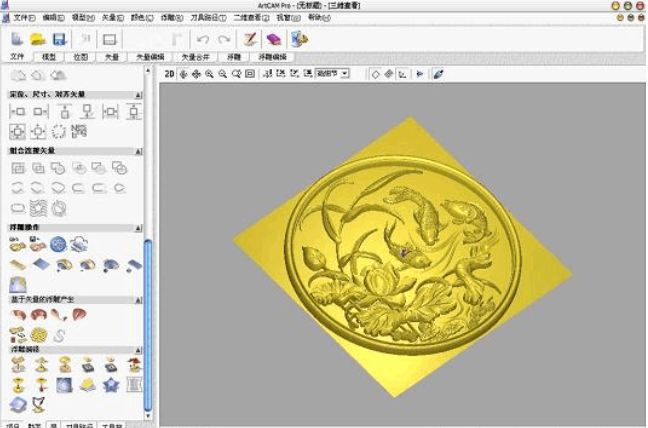
Task: Open the 文件 menu
Action: pos(24,18)
